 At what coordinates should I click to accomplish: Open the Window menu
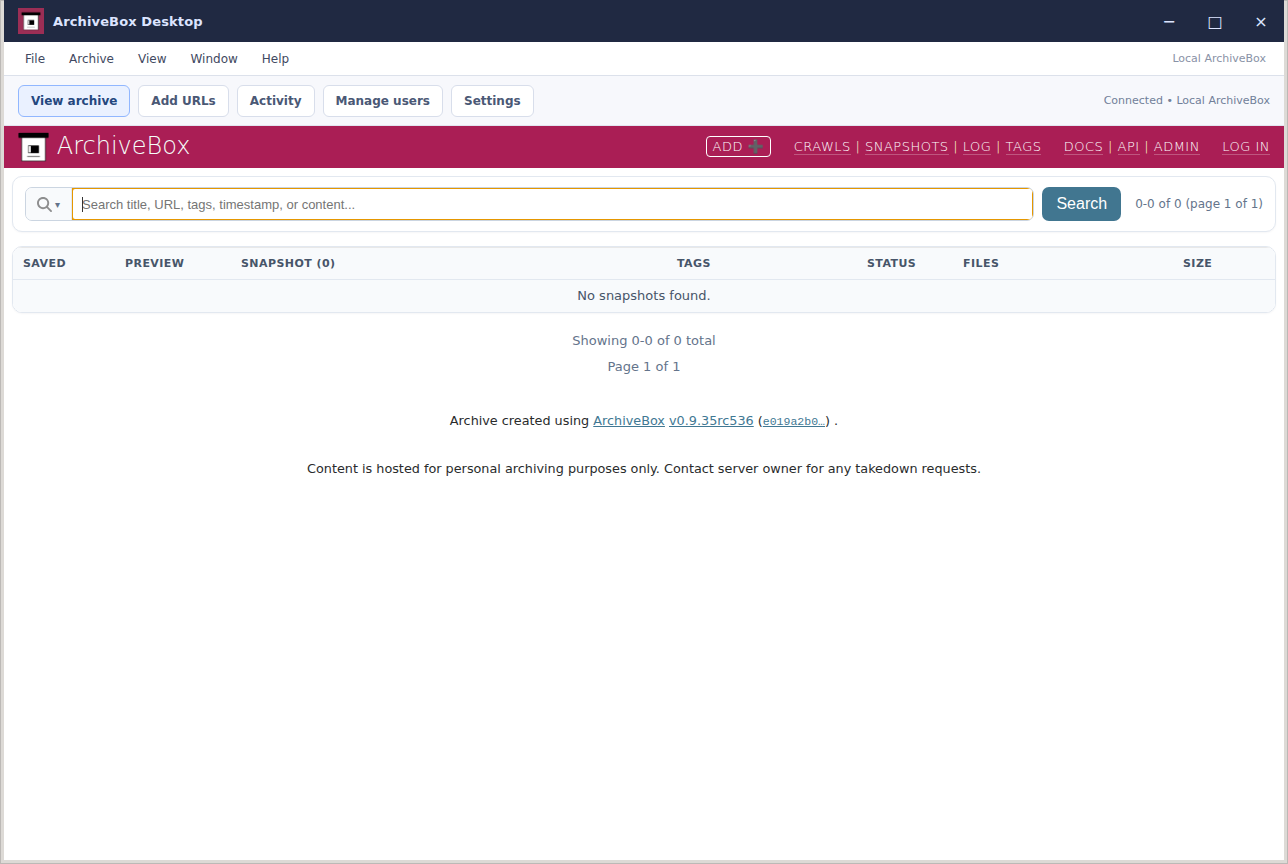(214, 59)
